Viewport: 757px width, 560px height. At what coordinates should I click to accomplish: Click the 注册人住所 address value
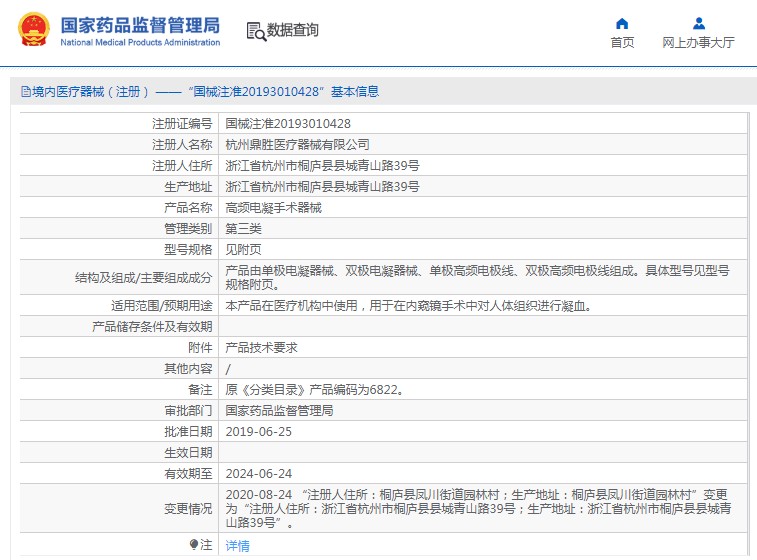click(322, 166)
